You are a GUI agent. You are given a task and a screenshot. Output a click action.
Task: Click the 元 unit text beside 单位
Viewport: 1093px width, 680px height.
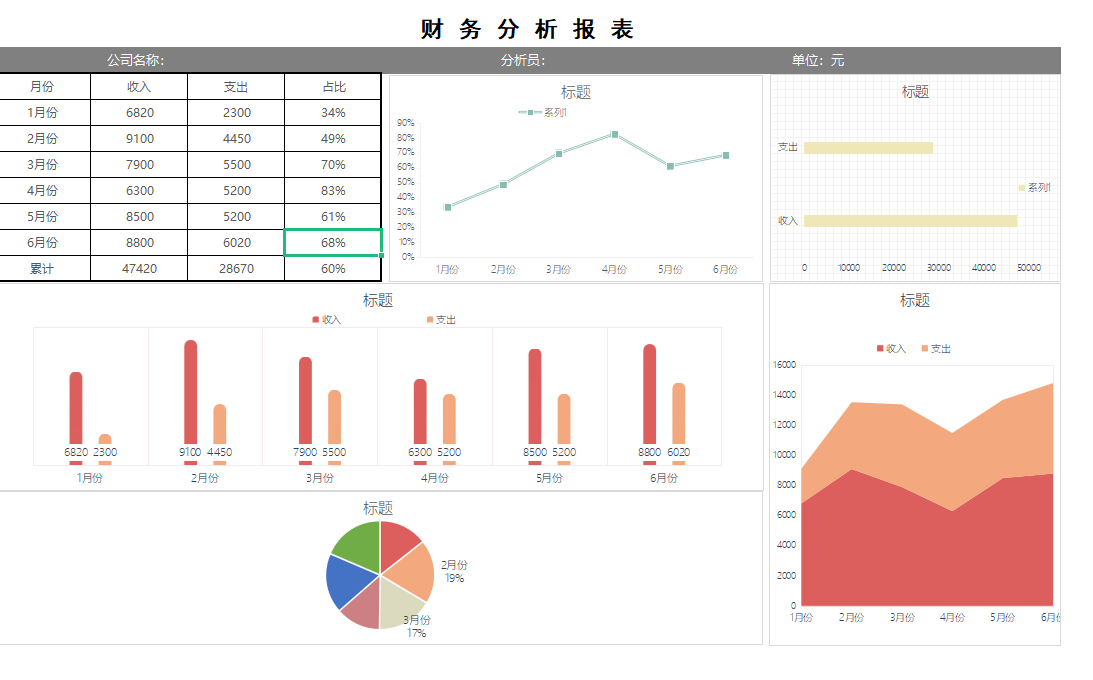click(x=836, y=60)
